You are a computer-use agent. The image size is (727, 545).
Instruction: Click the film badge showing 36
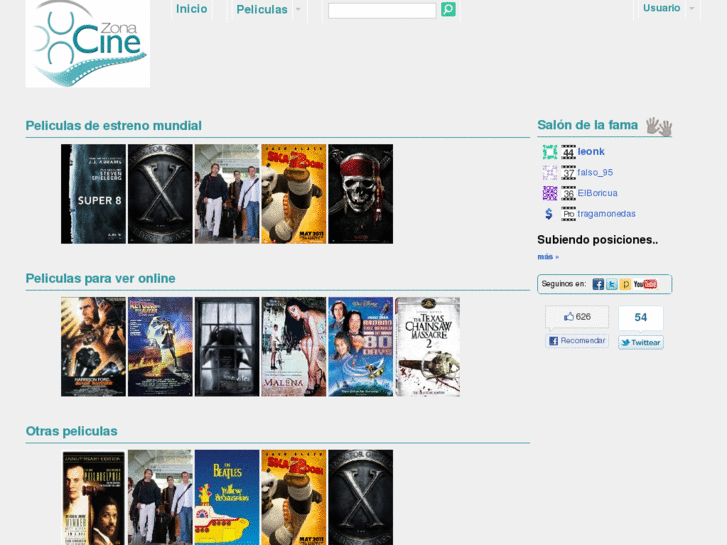[x=568, y=193]
